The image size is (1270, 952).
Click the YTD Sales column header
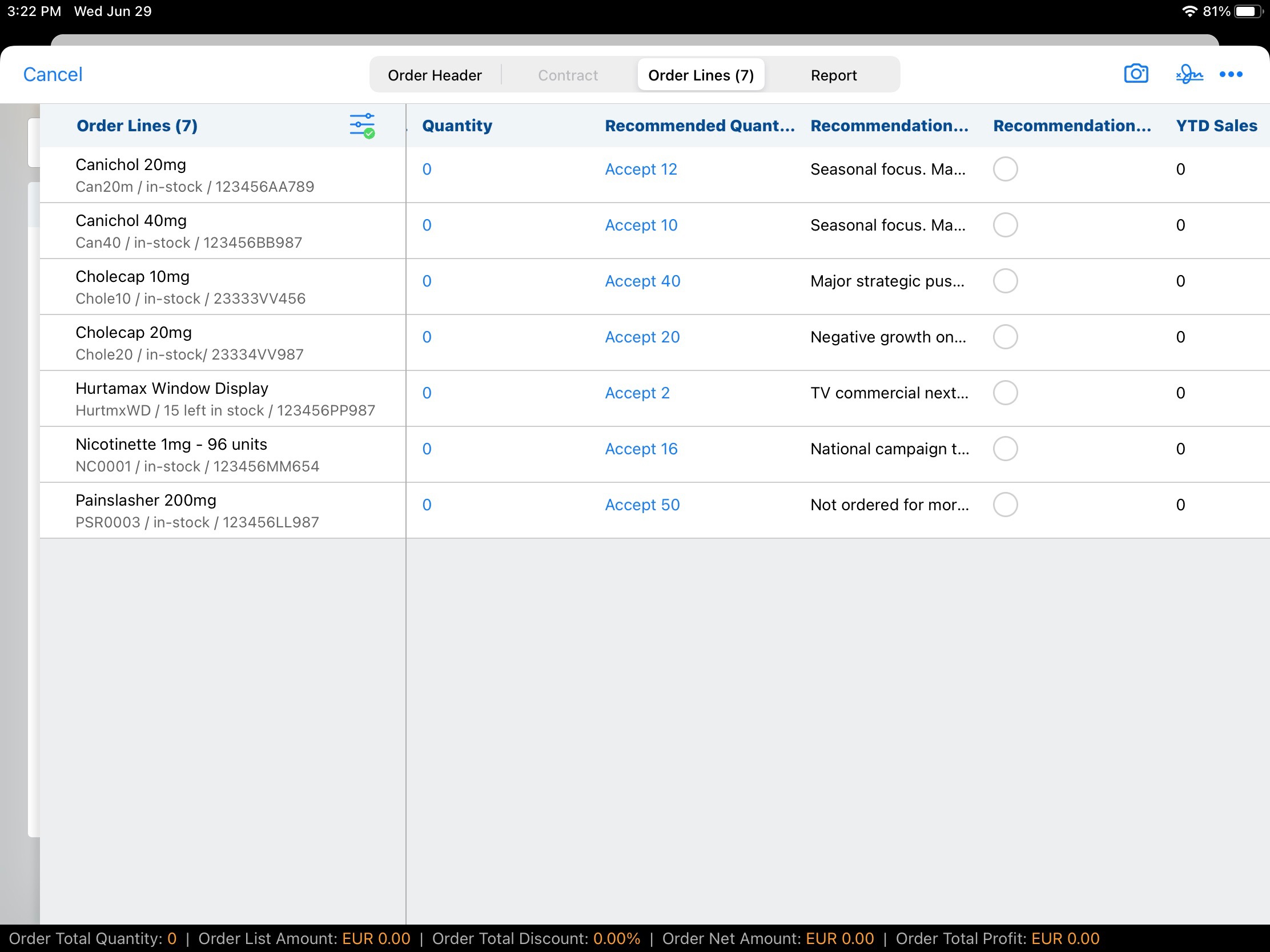pos(1216,125)
